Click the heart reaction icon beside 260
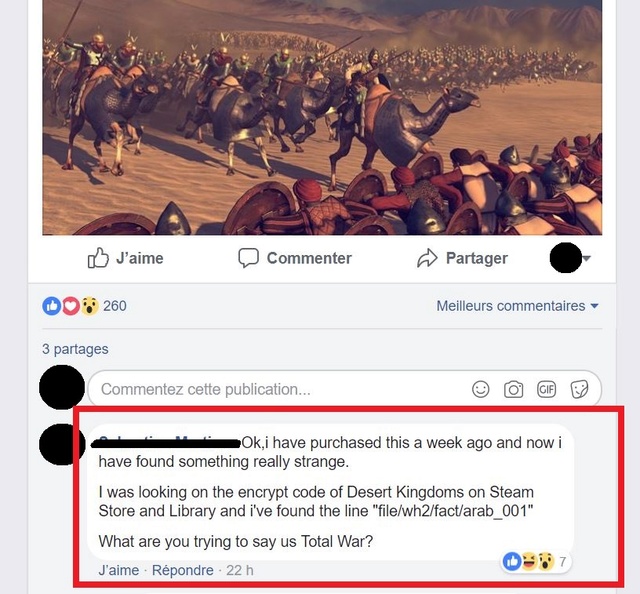The height and width of the screenshot is (594, 640). (x=71, y=306)
